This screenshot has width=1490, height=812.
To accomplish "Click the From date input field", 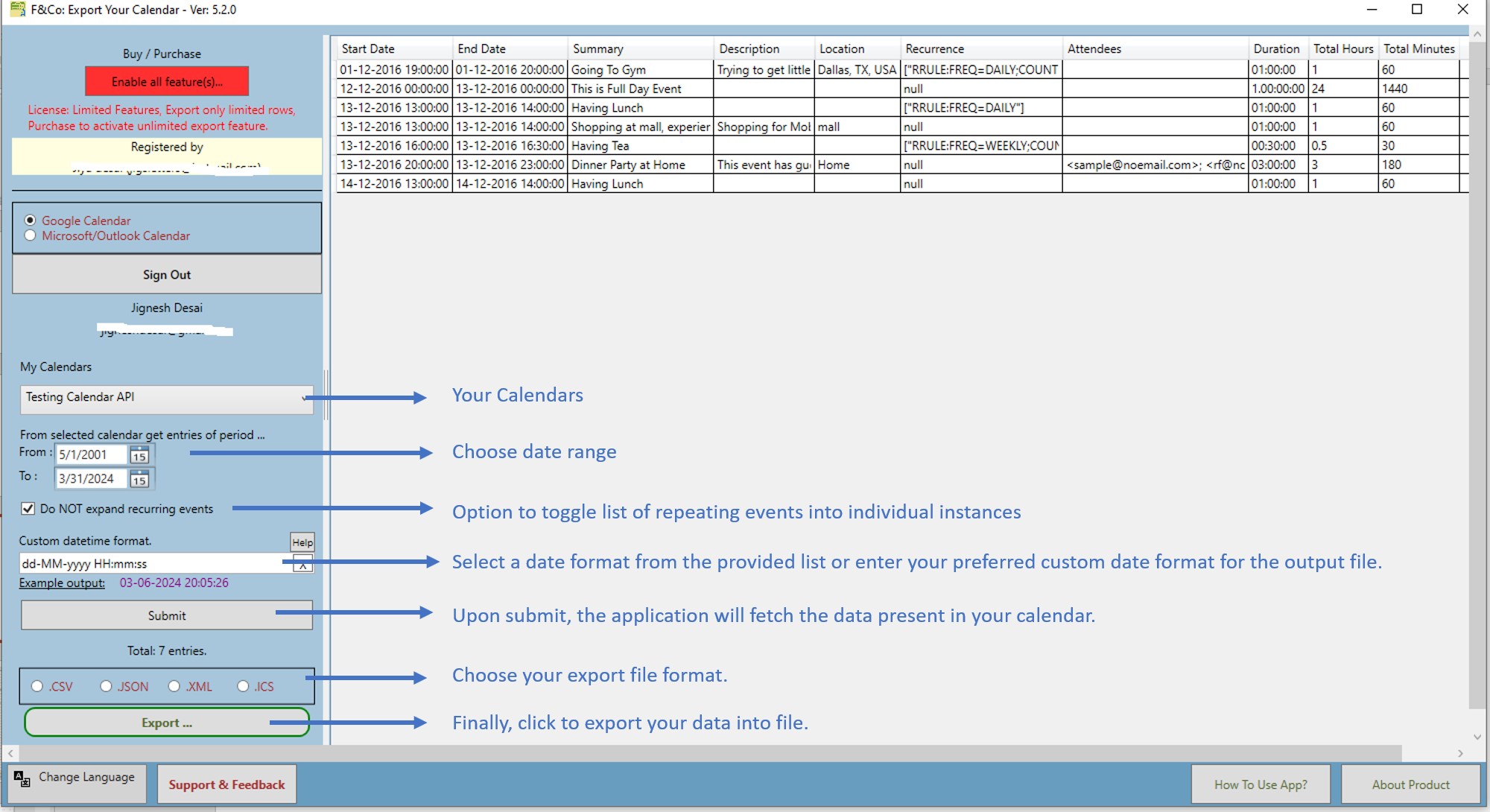I will click(x=91, y=454).
